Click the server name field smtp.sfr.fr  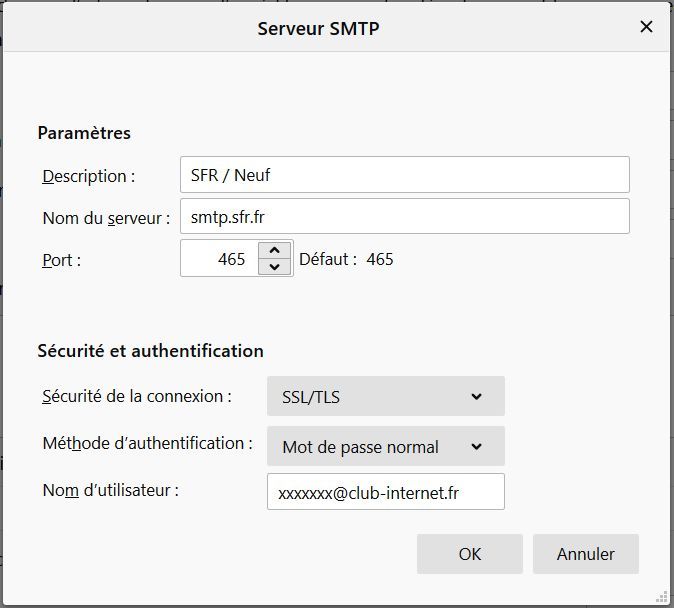[x=405, y=217]
